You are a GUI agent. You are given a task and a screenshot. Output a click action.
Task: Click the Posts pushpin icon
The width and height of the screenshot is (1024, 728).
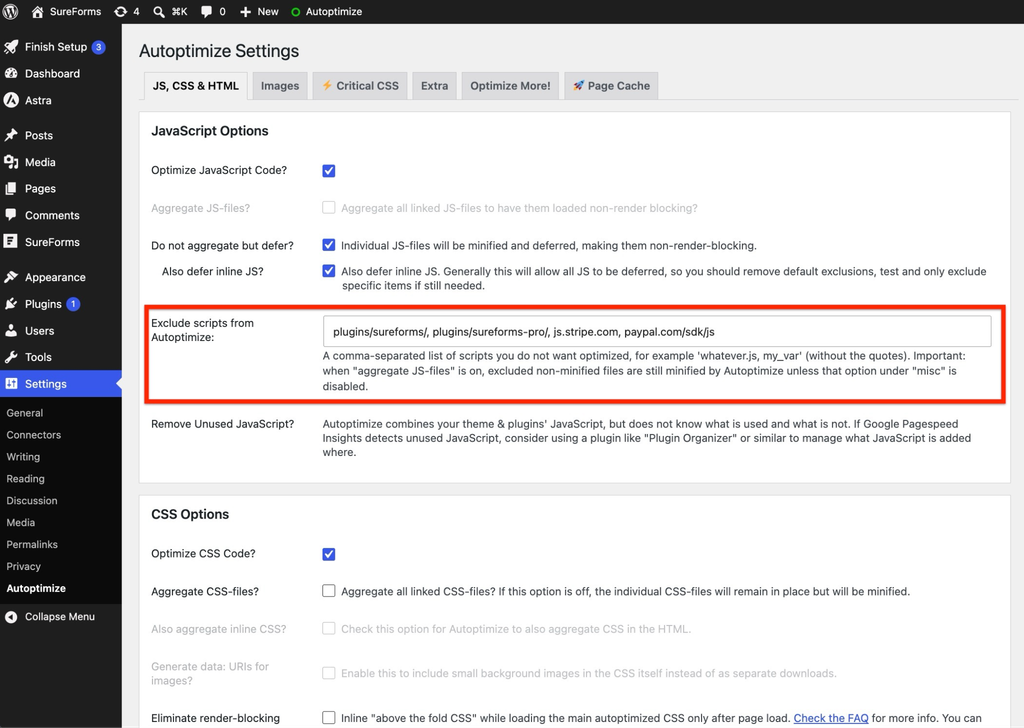[11, 135]
